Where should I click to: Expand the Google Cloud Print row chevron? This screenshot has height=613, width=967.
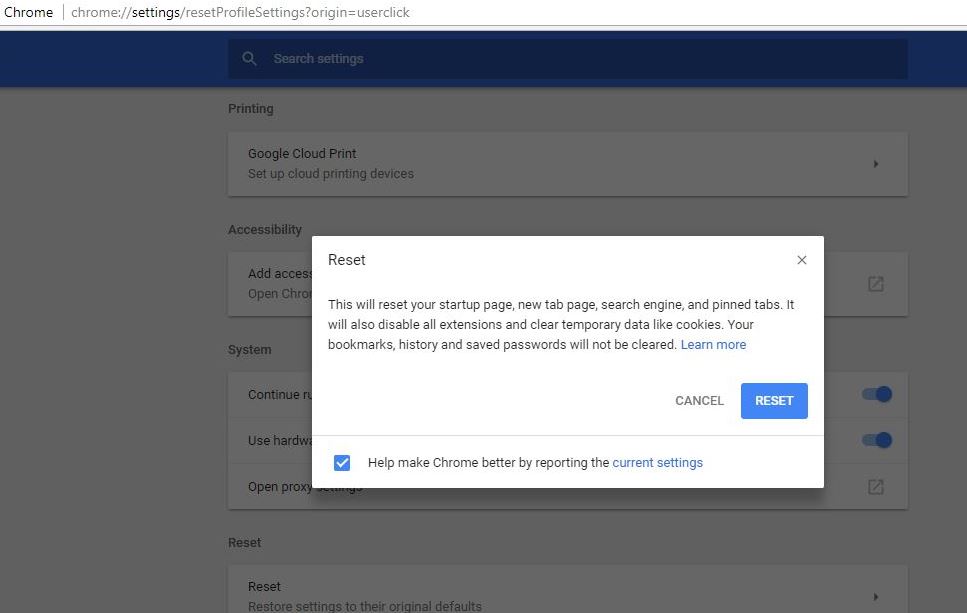tap(876, 163)
